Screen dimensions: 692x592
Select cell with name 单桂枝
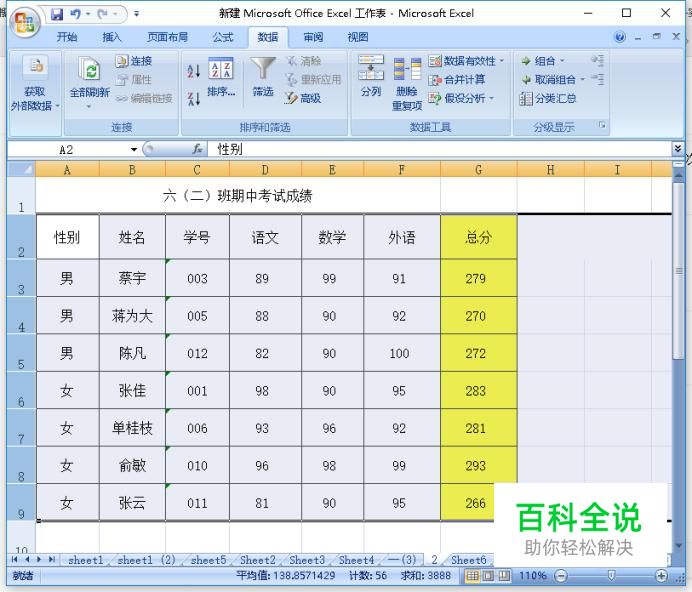pos(132,428)
